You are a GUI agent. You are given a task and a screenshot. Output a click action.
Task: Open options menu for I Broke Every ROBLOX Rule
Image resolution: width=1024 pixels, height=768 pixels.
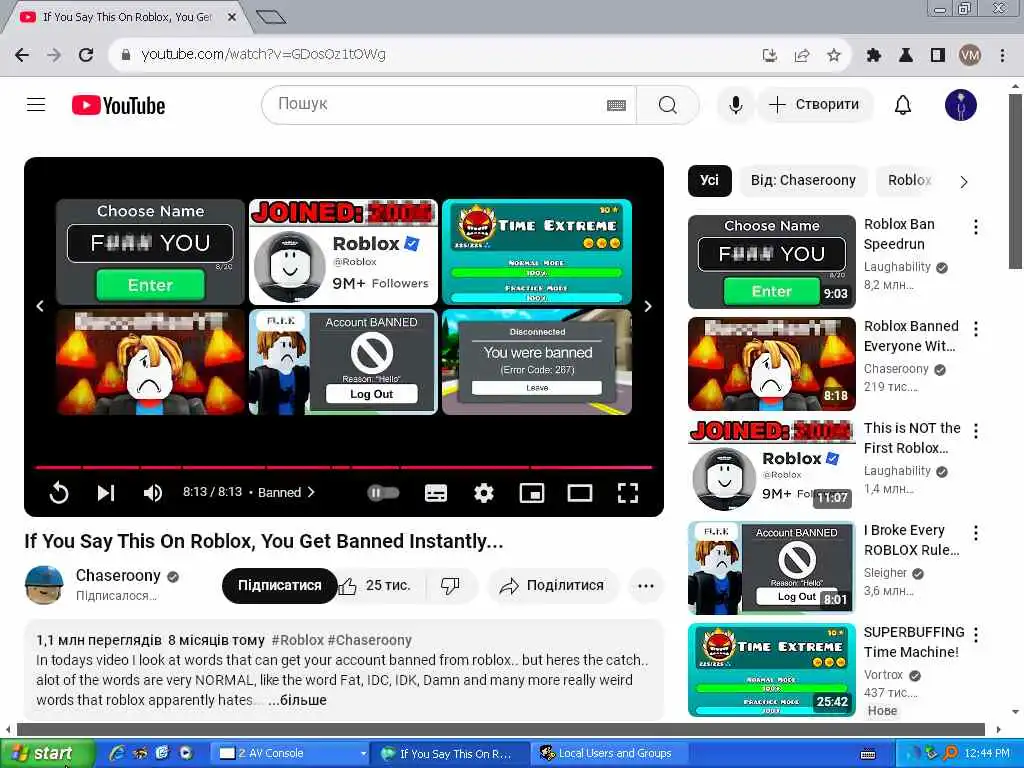pyautogui.click(x=976, y=532)
